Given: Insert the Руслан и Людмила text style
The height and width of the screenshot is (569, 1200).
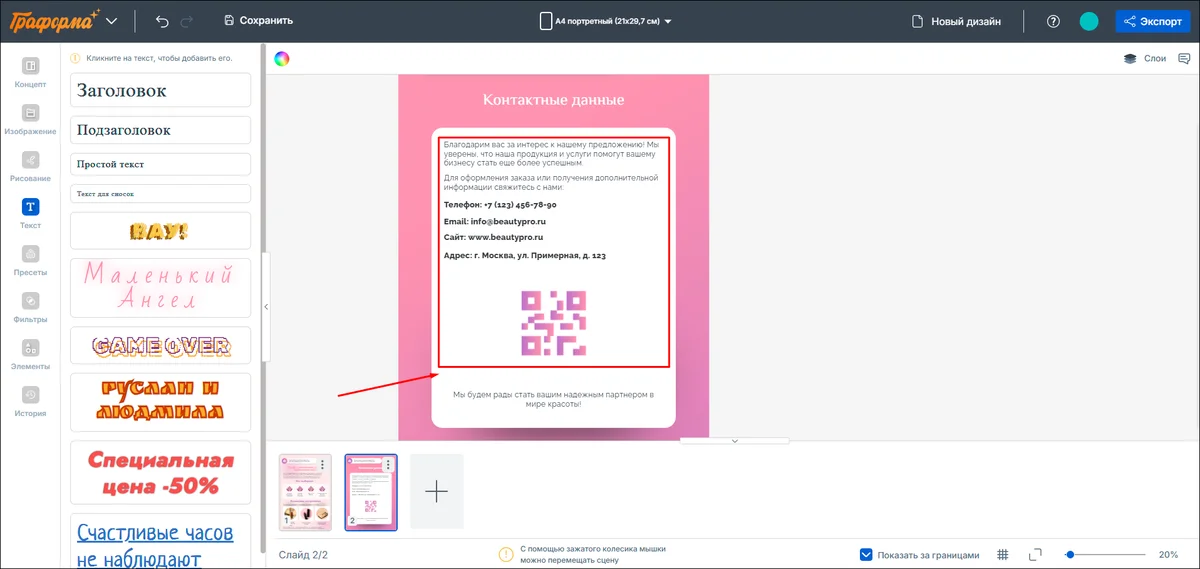Looking at the screenshot, I should [x=160, y=402].
